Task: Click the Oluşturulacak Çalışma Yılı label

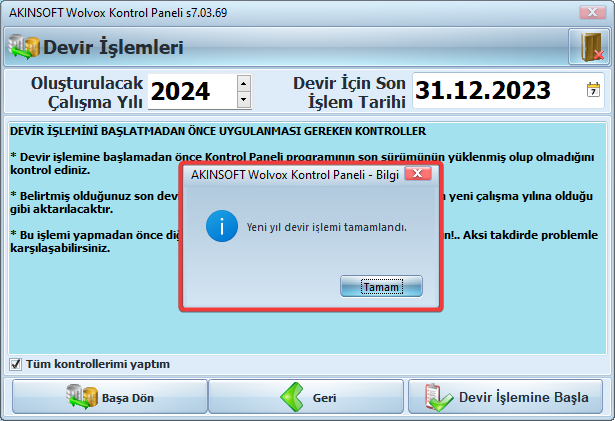Action: tap(87, 93)
